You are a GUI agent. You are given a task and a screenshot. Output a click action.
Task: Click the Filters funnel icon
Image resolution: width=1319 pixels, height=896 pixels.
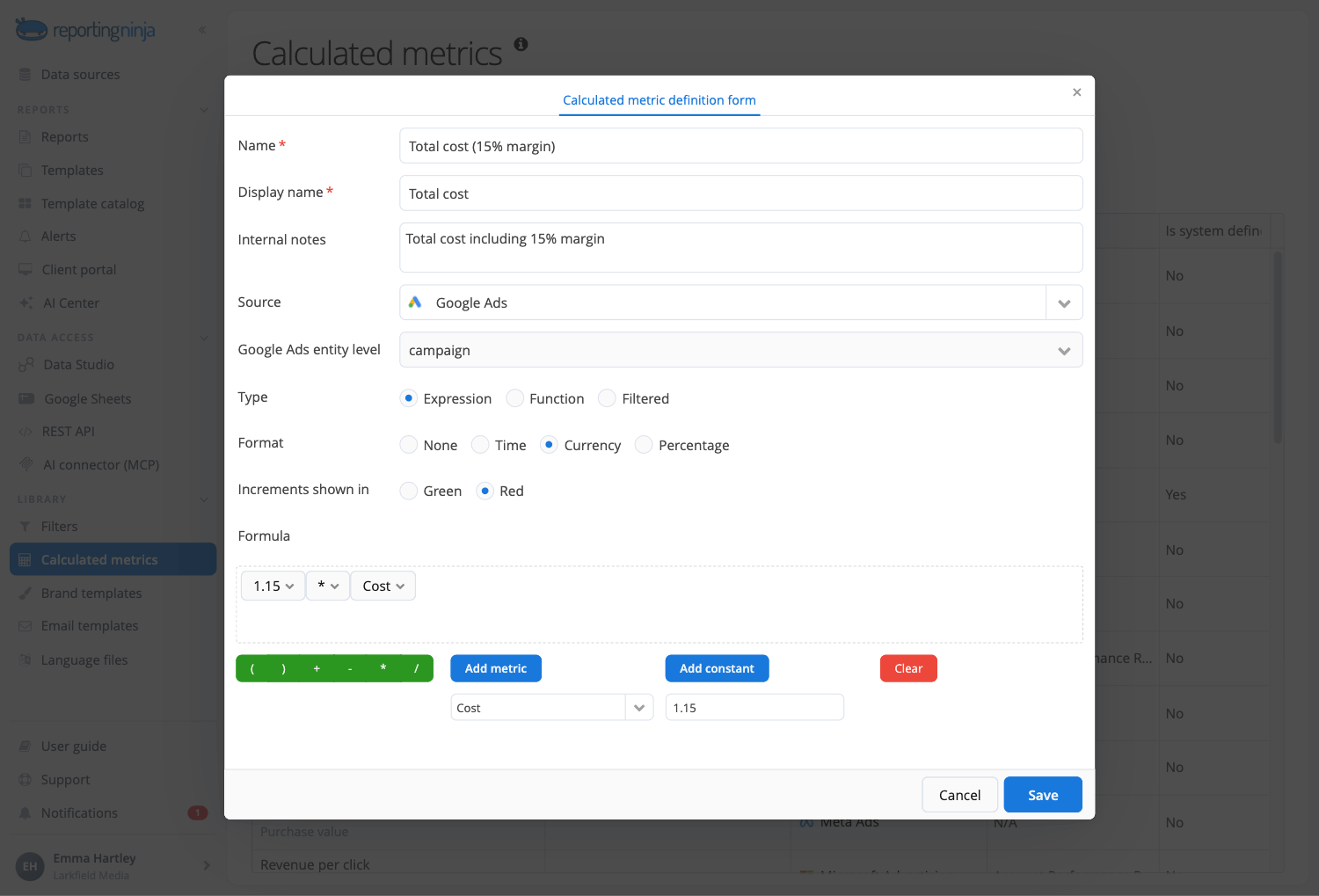click(25, 527)
